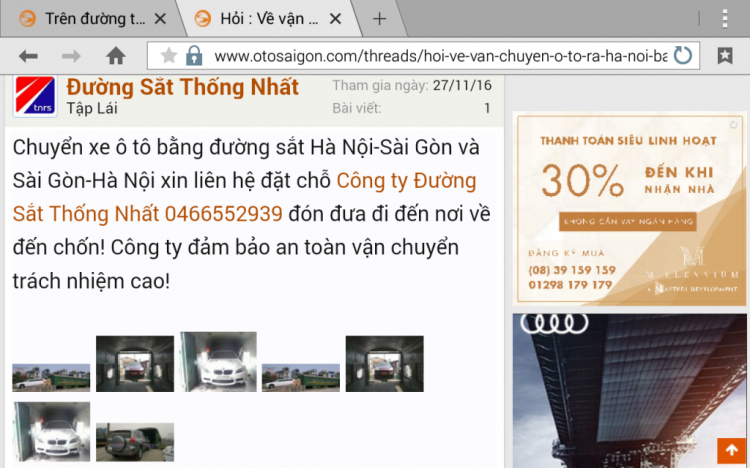The width and height of the screenshot is (750, 468).
Task: Click 'KHÔNG CẦN VAY NGÂN HÀNG' ad button
Action: (628, 222)
